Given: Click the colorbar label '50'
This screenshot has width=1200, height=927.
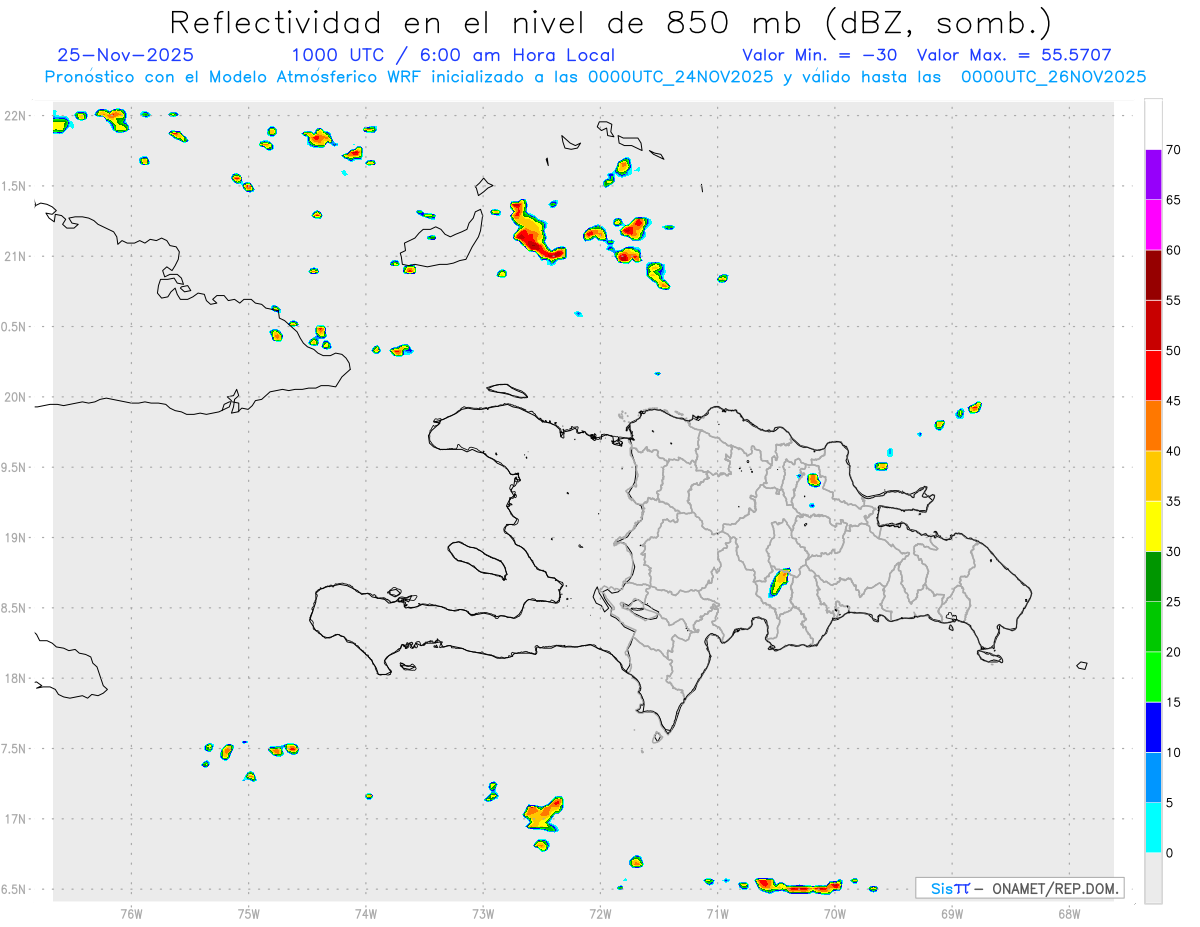Looking at the screenshot, I should pos(1173,351).
